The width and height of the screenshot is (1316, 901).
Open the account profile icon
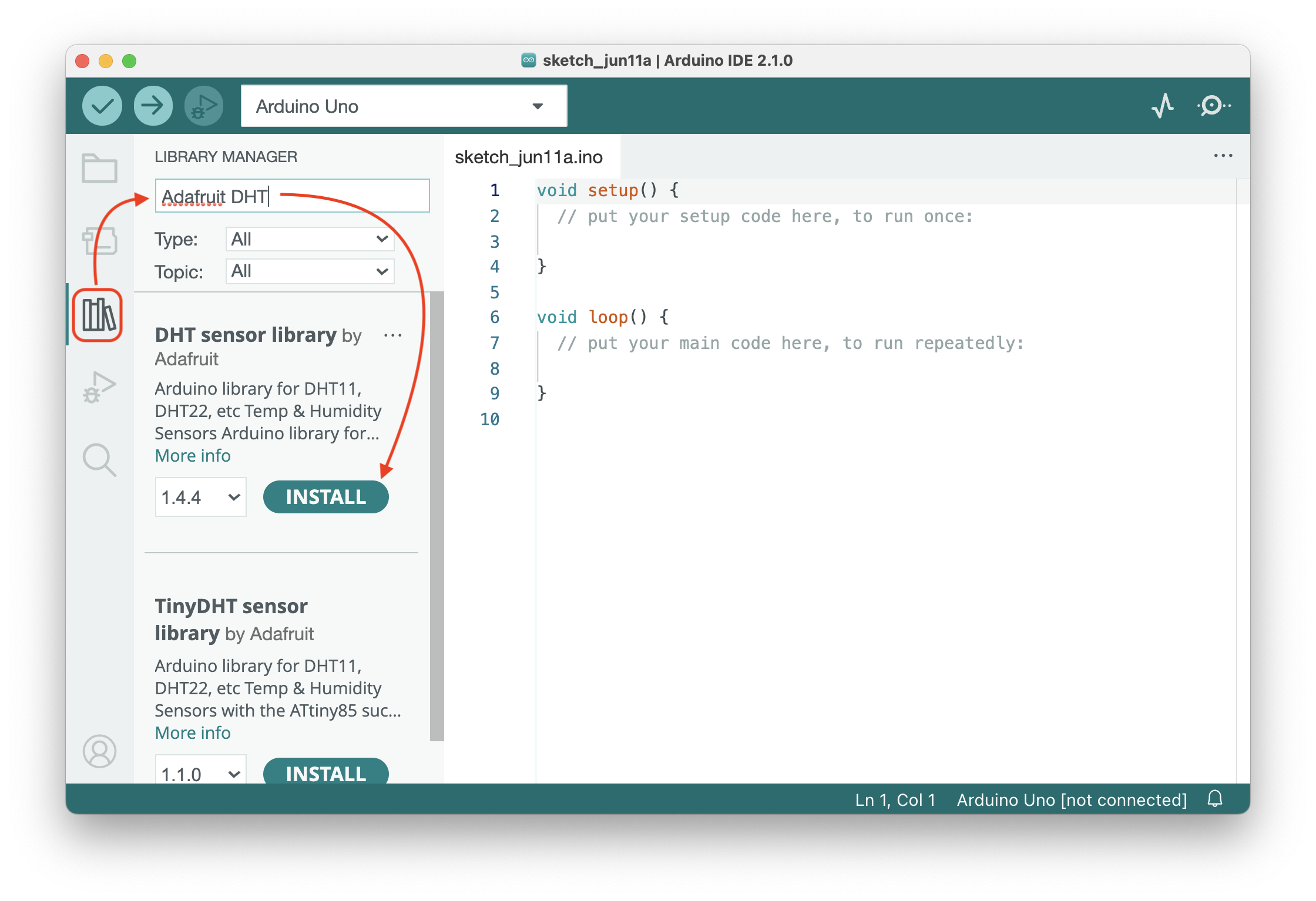(x=99, y=751)
